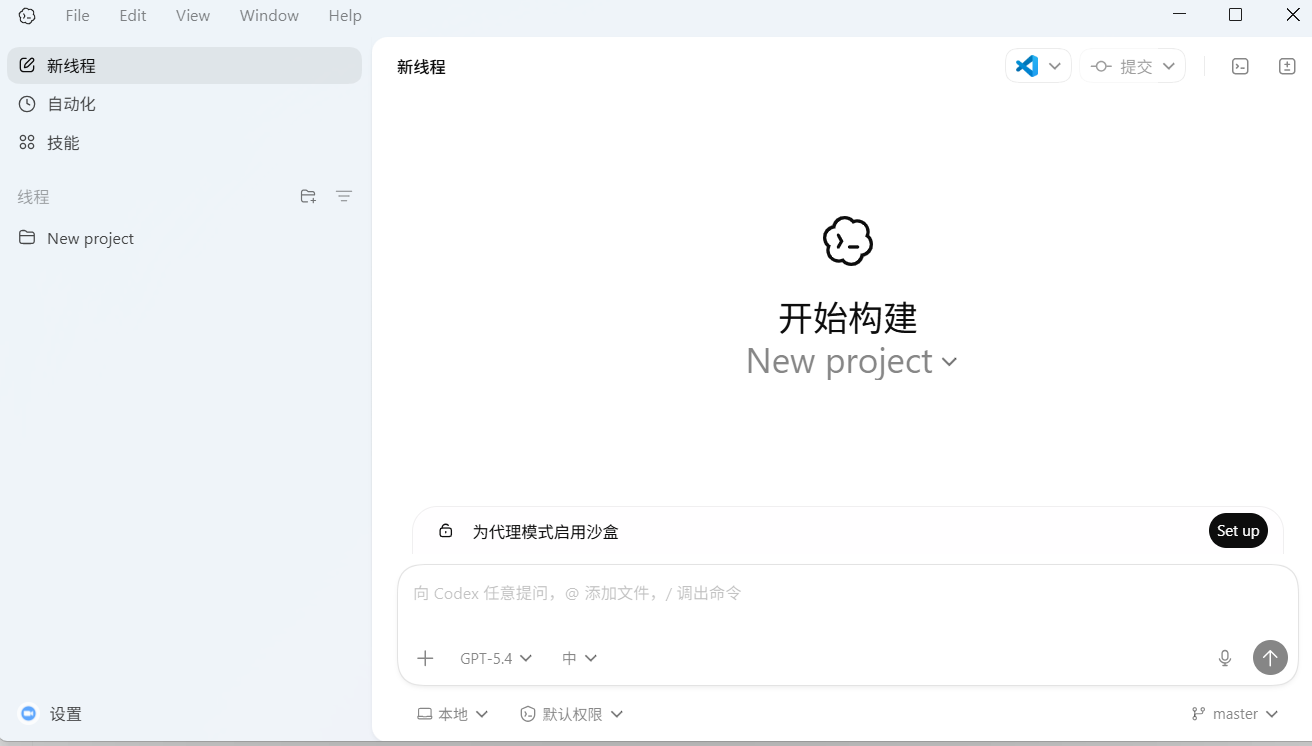
Task: Open the GPT-5.4 model dropdown
Action: [x=496, y=658]
